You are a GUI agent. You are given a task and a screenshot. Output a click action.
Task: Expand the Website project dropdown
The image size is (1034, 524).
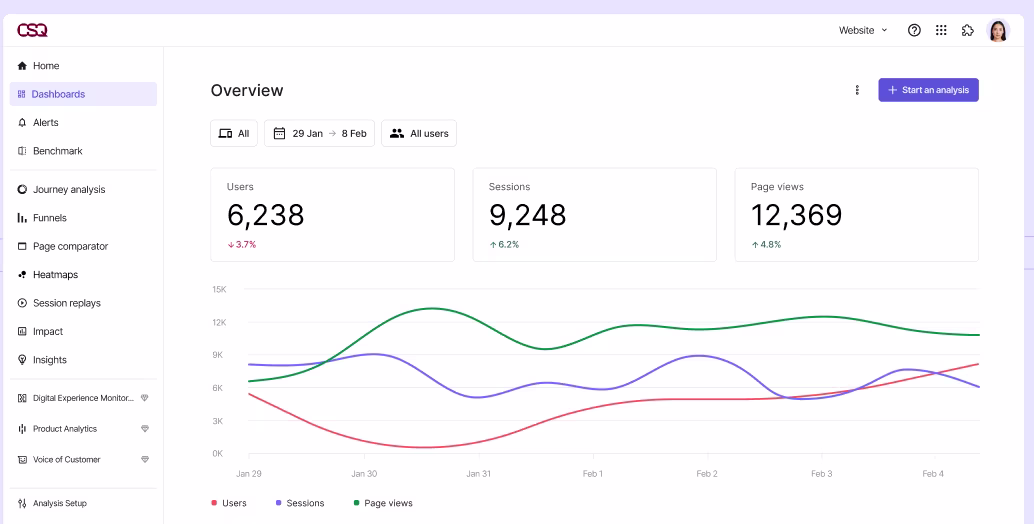(863, 30)
